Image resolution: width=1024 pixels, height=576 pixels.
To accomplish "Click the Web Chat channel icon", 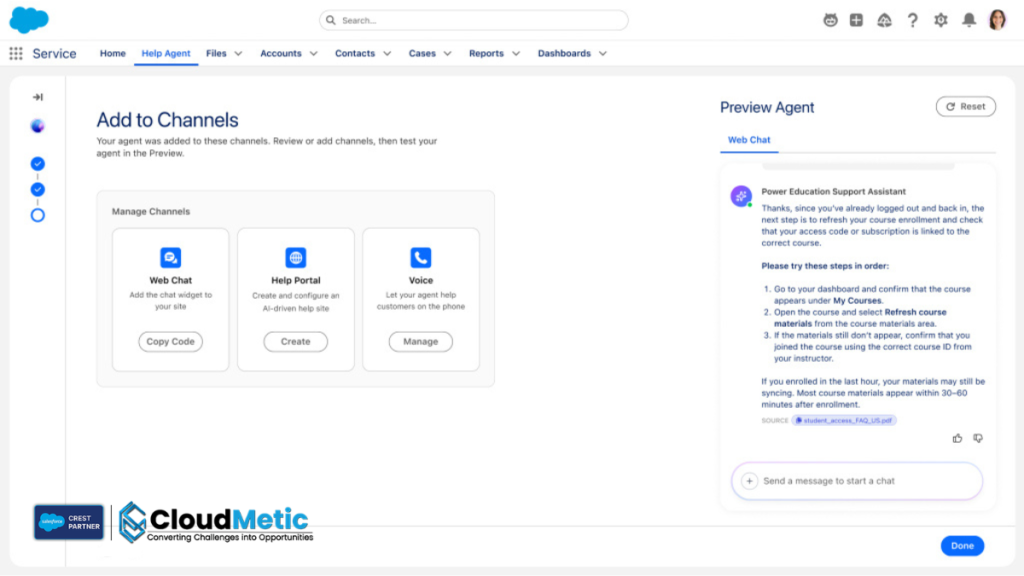I will pyautogui.click(x=170, y=257).
